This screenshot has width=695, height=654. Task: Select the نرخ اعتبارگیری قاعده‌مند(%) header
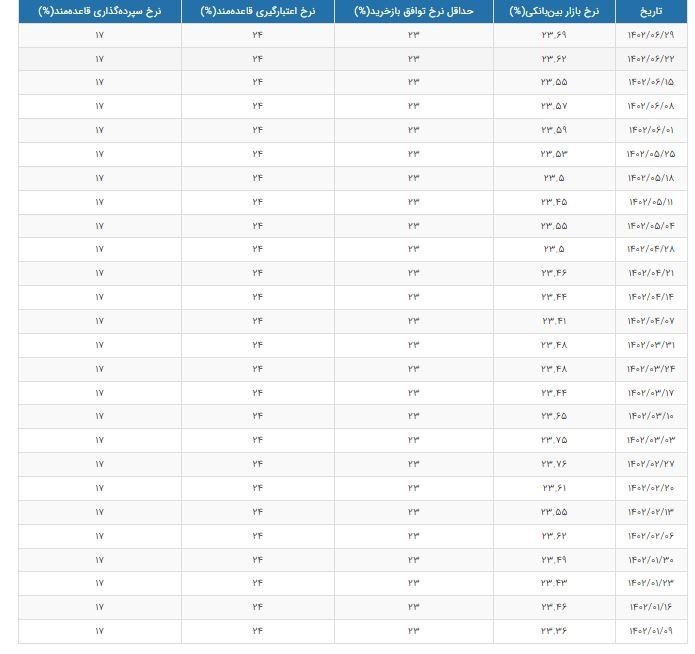point(257,11)
